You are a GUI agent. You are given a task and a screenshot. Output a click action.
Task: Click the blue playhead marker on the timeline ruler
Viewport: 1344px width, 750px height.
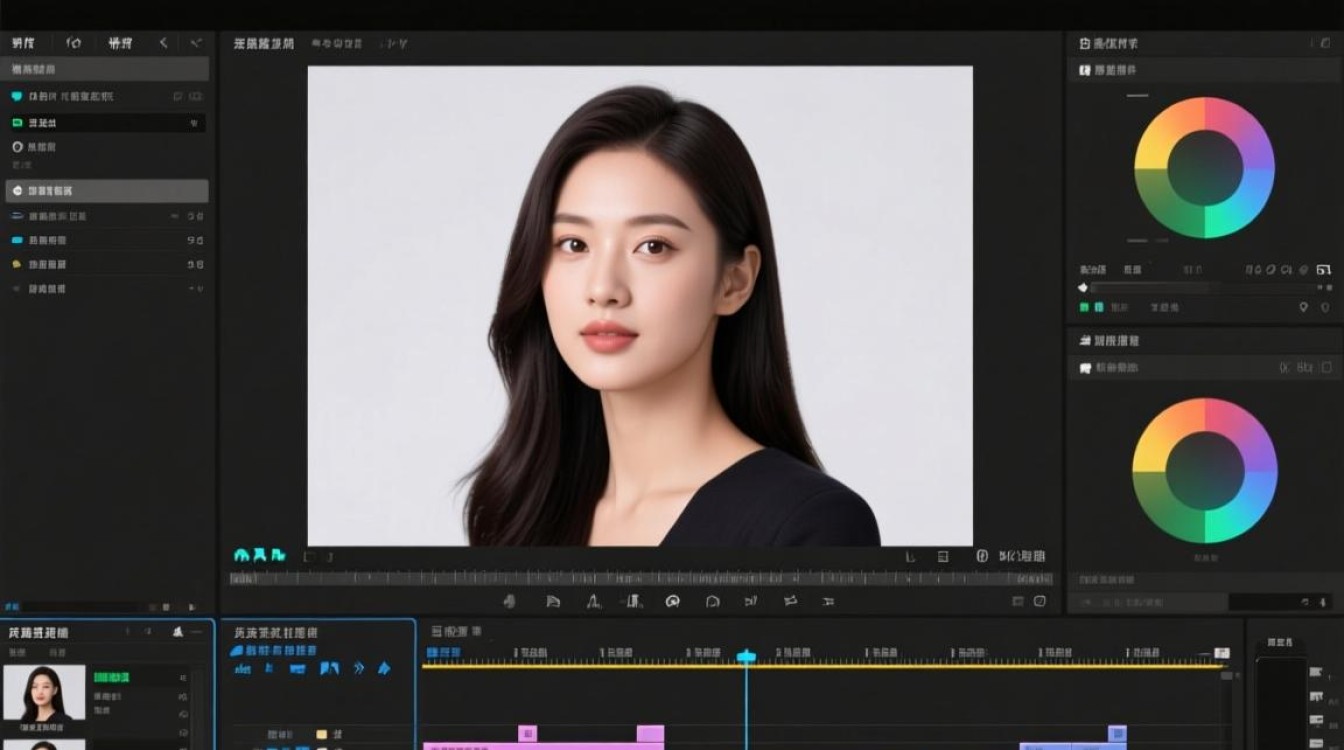click(x=746, y=656)
